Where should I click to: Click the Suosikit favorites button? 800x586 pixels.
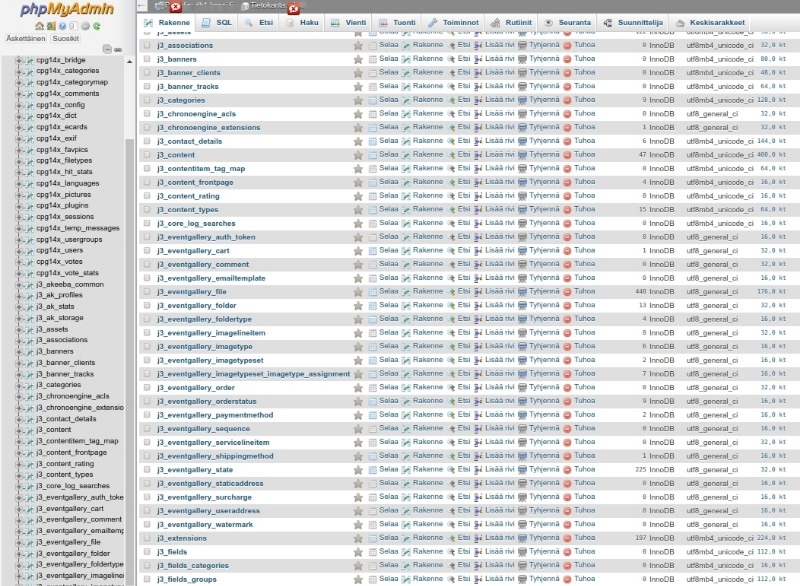coord(66,36)
